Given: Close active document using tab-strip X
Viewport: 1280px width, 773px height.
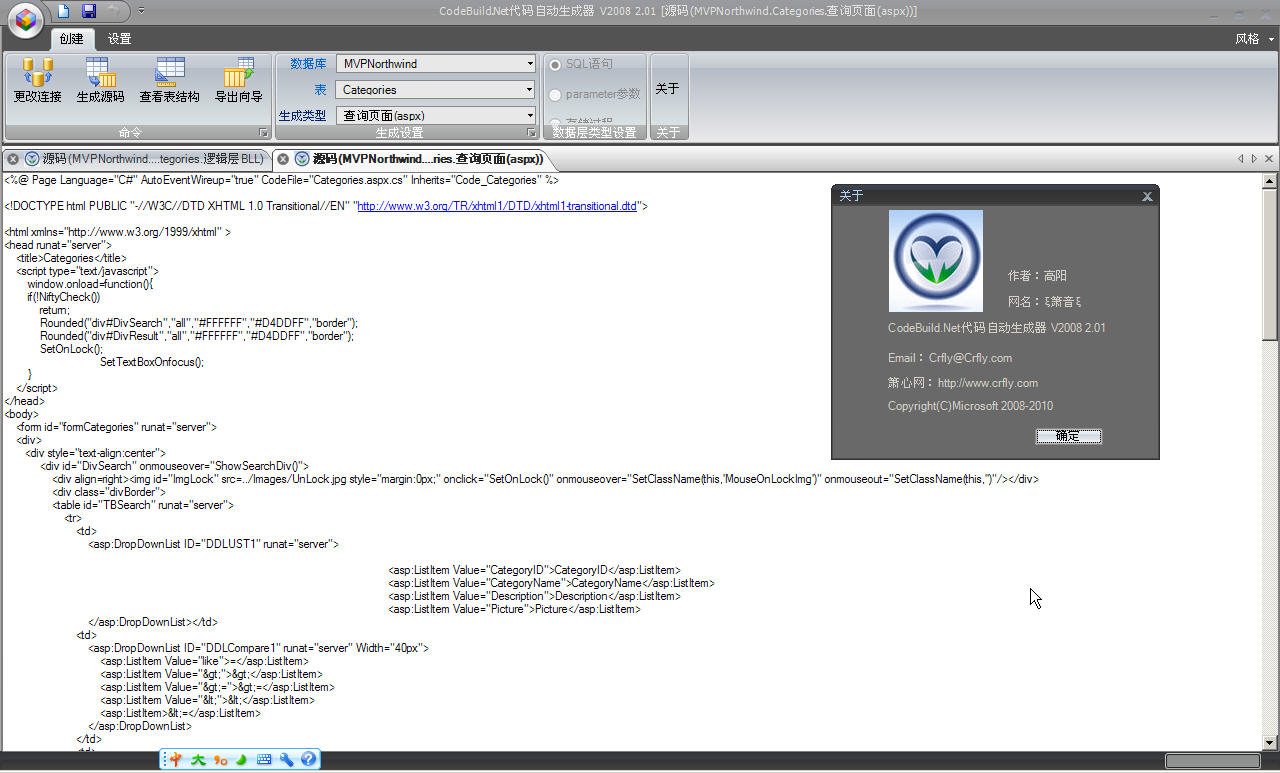Looking at the screenshot, I should [1269, 159].
